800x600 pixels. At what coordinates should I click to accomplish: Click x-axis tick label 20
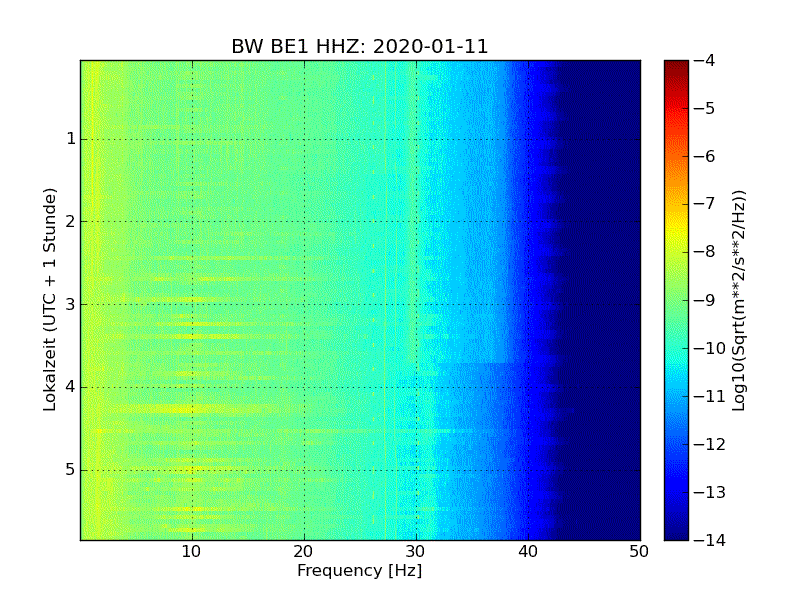click(x=304, y=552)
